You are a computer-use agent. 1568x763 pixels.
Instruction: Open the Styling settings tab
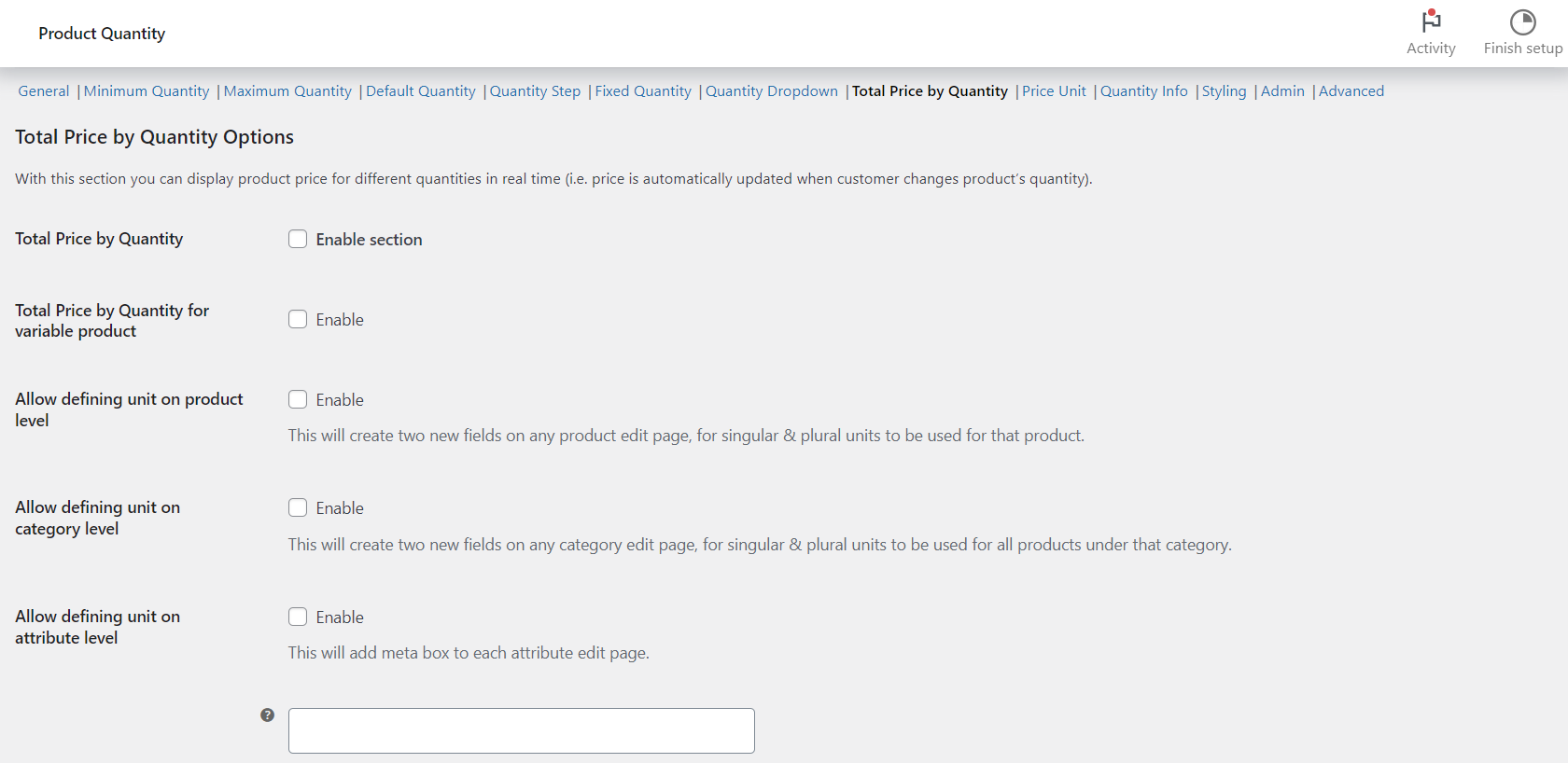click(1224, 90)
